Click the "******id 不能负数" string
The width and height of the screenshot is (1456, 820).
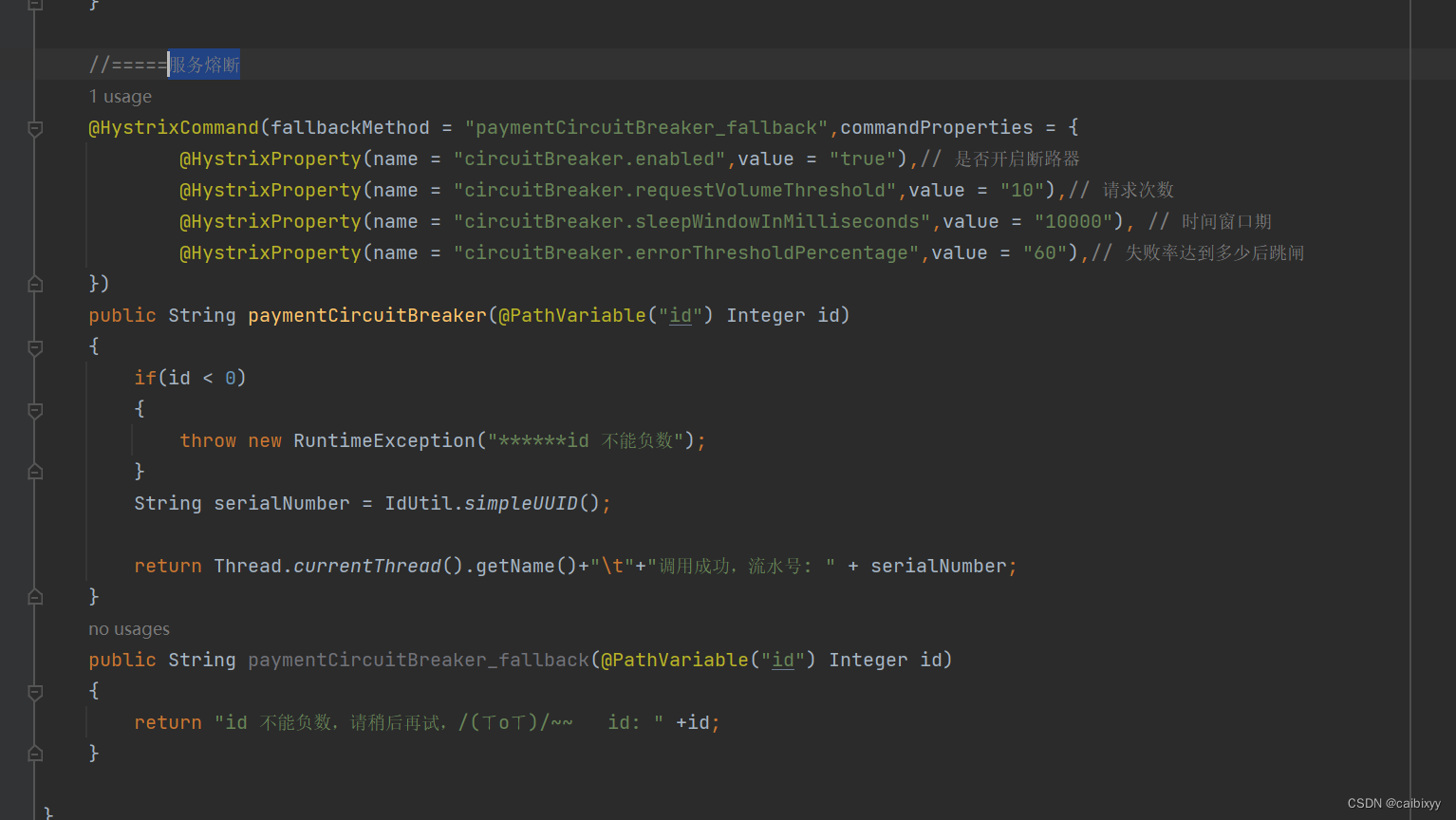click(x=586, y=440)
